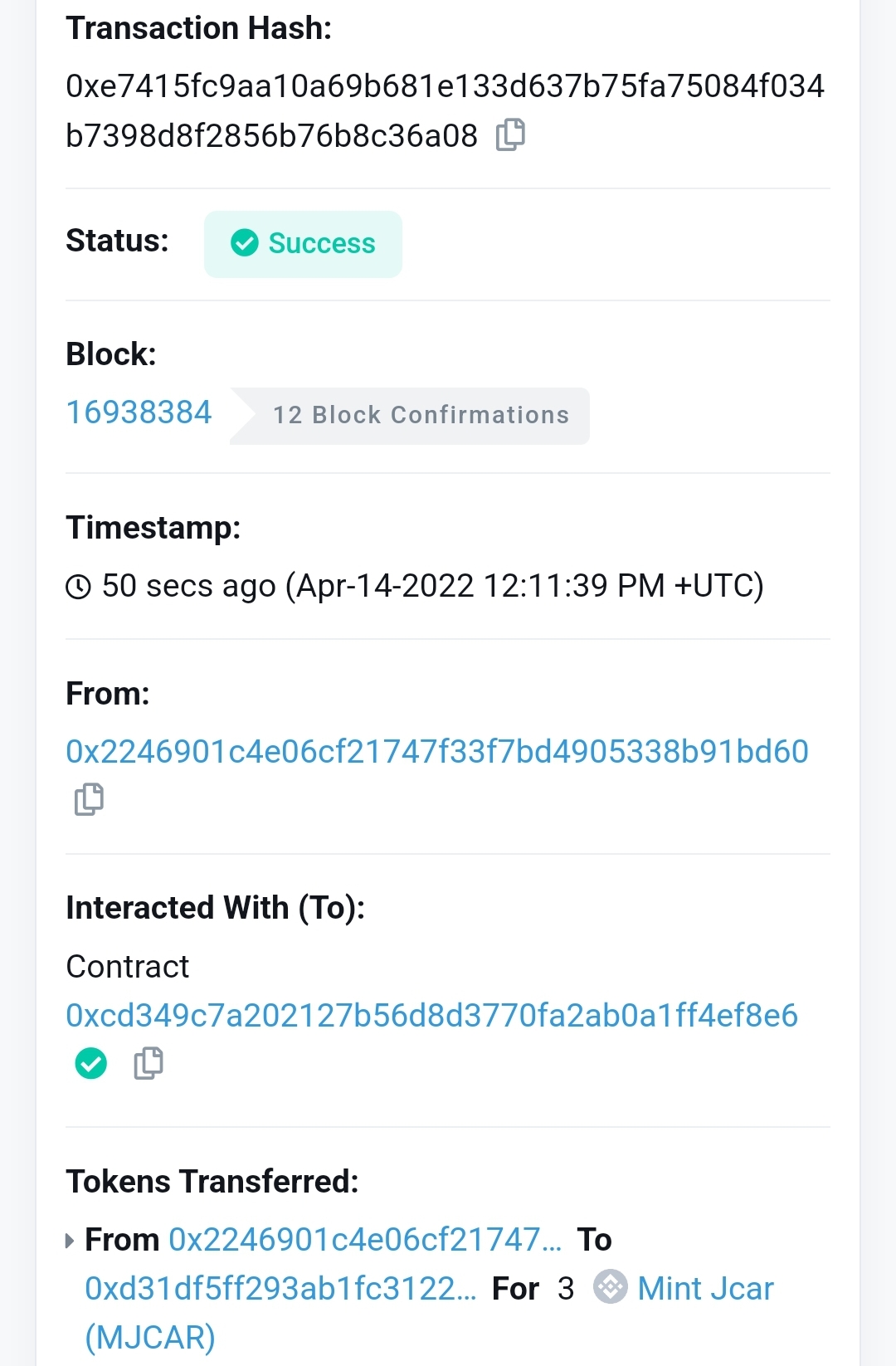Screen dimensions: 896x1366
Task: Select the transaction hash text
Action: [445, 86]
